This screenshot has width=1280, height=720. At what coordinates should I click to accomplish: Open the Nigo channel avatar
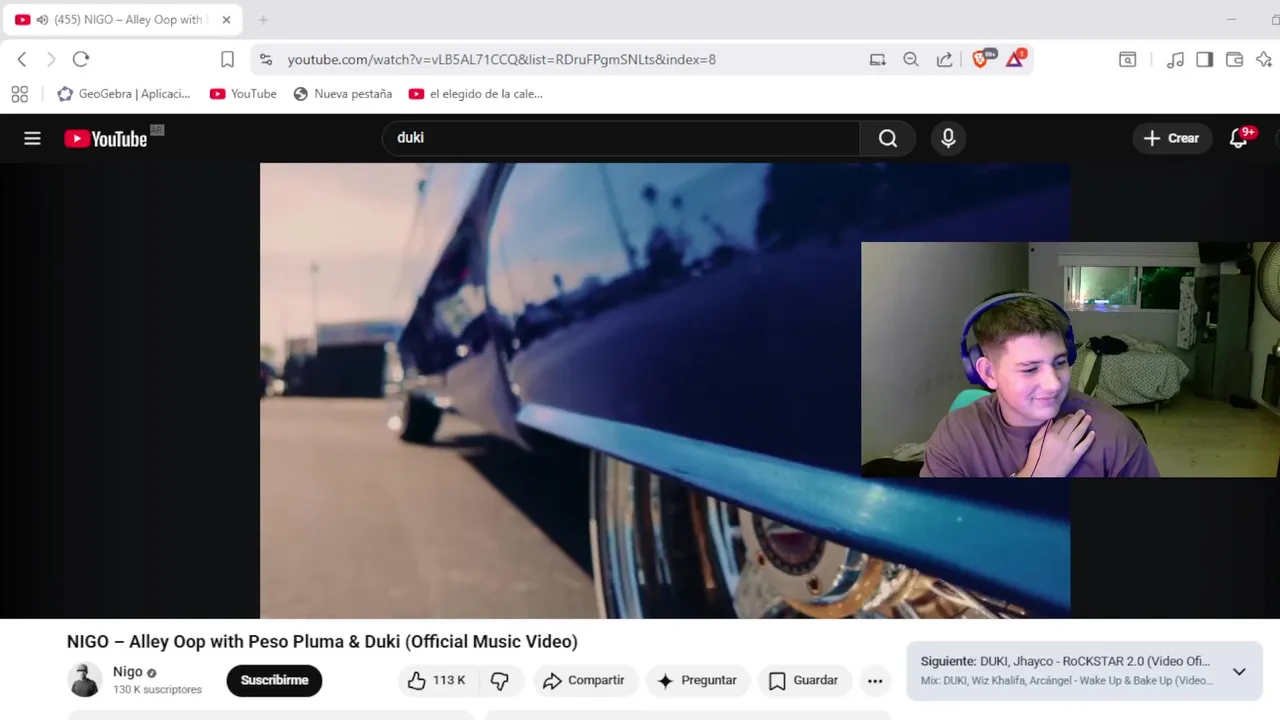tap(85, 680)
